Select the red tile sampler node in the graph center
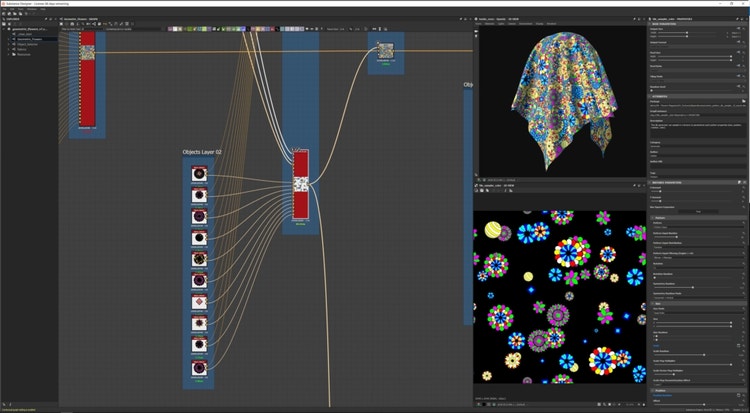This screenshot has width=750, height=413. 301,185
